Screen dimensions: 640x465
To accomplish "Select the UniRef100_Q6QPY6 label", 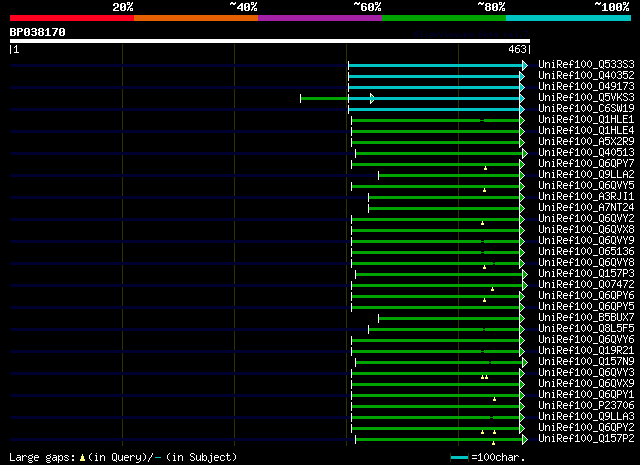I will tap(586, 296).
